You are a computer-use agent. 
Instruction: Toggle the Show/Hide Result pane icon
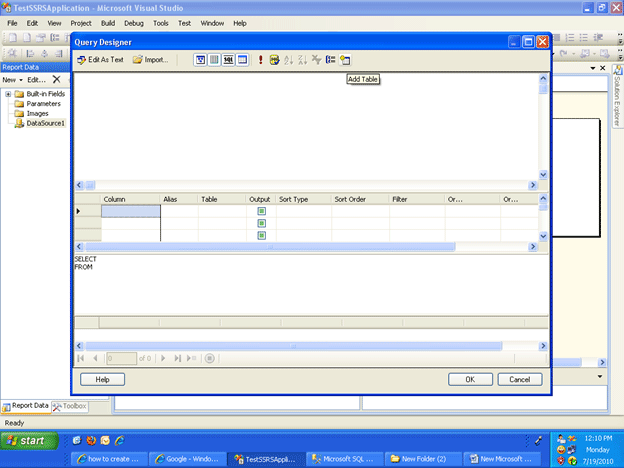(x=242, y=60)
